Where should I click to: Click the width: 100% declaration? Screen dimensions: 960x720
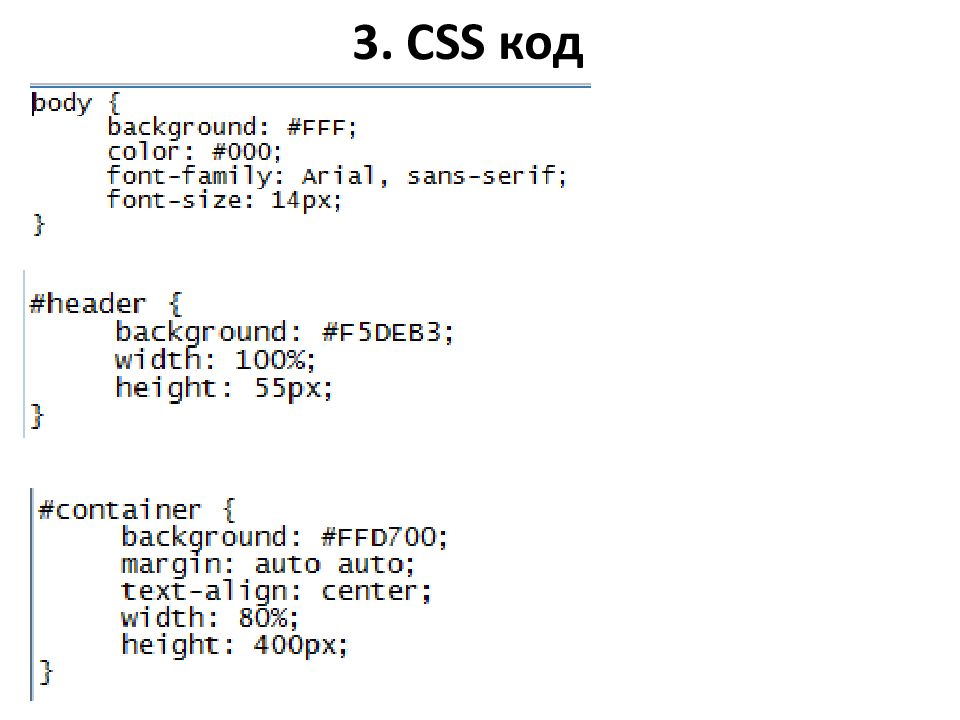click(215, 359)
